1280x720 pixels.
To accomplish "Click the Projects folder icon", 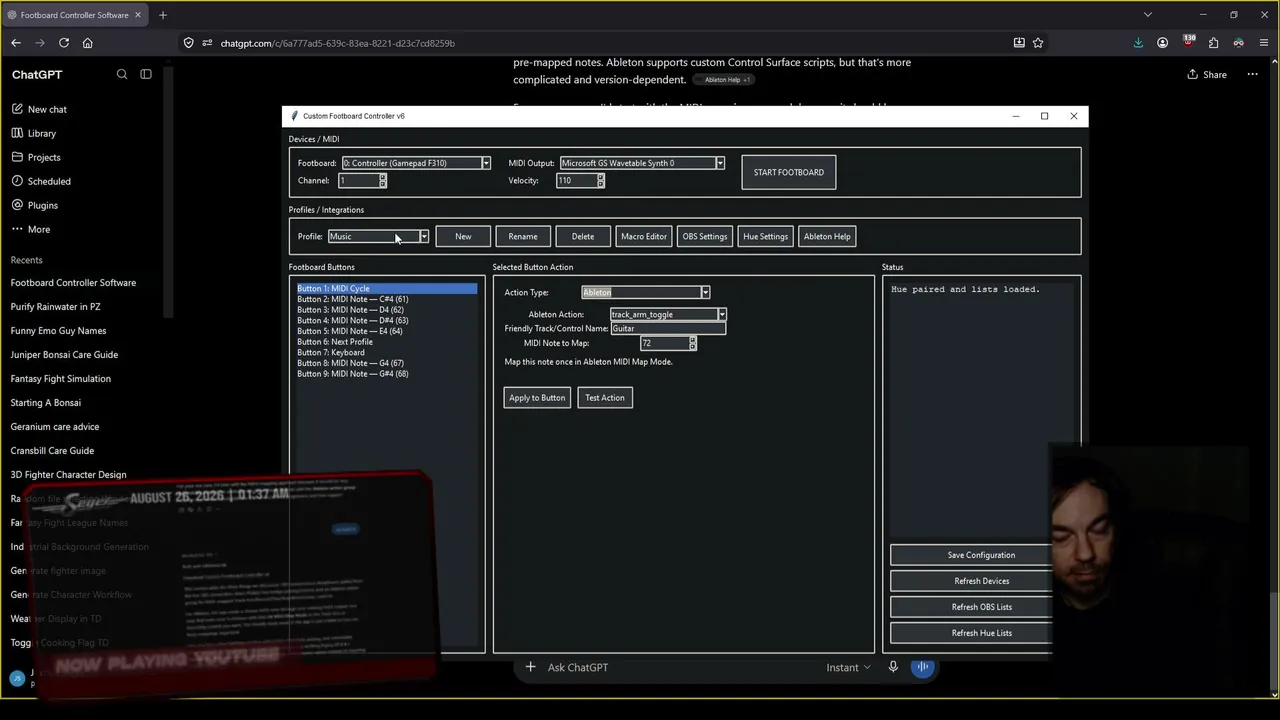I will tap(17, 157).
